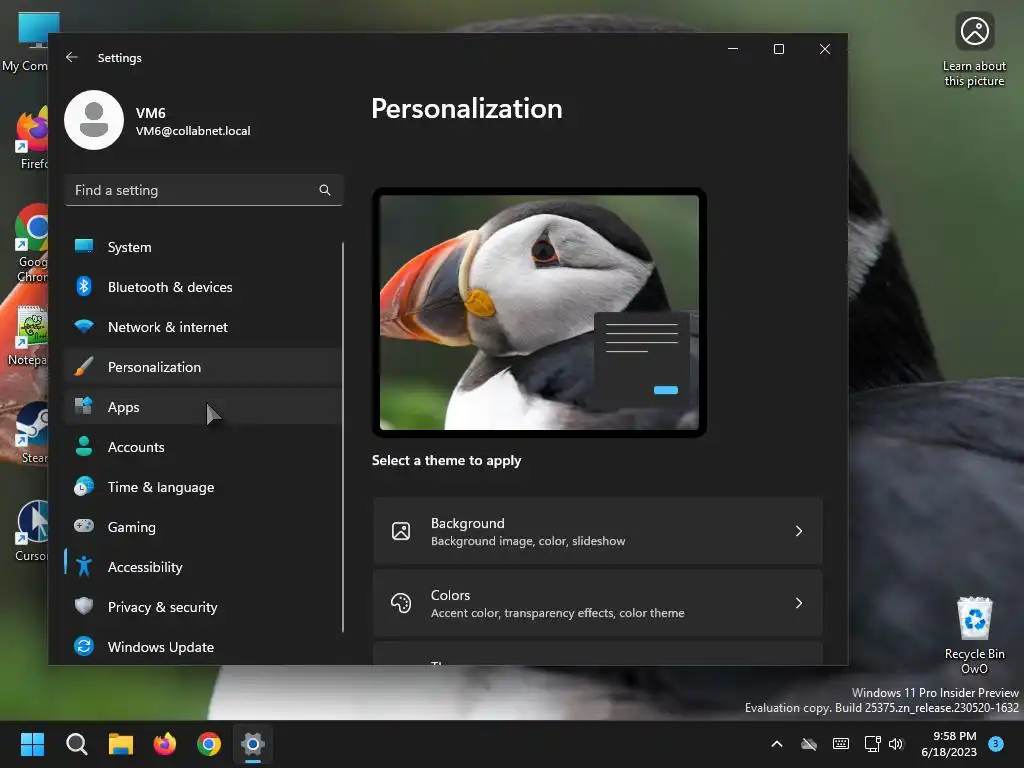Viewport: 1024px width, 768px height.
Task: Click the Accounts person icon
Action: click(x=84, y=446)
